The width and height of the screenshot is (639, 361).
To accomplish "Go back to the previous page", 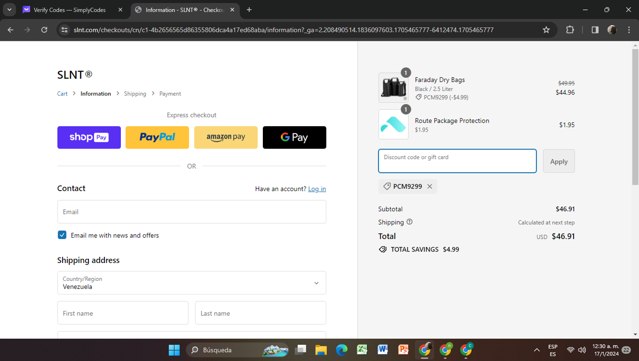I will tap(11, 30).
